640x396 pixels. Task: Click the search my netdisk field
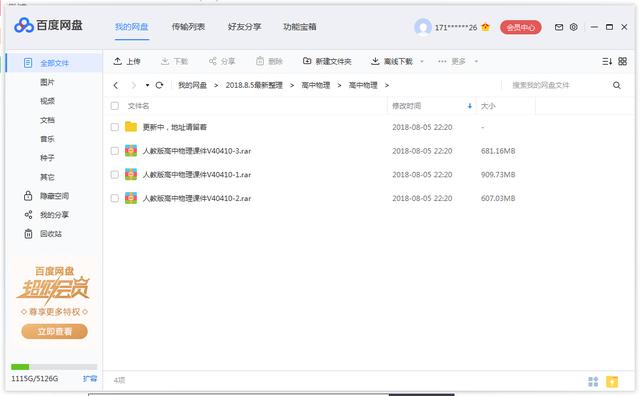click(x=559, y=85)
